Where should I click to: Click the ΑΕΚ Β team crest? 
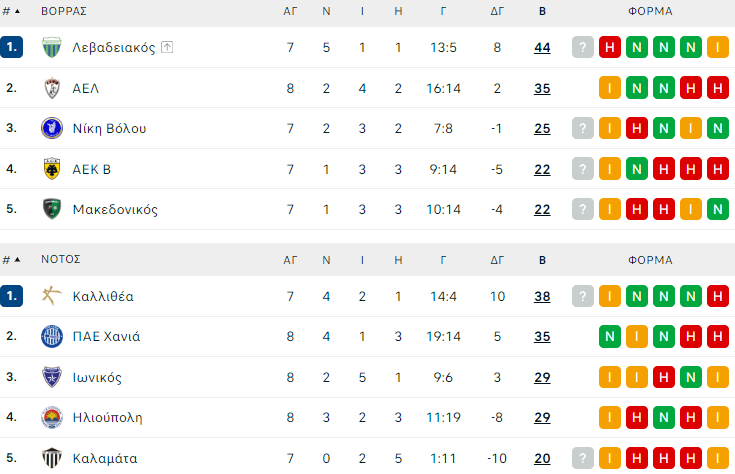[x=52, y=169]
